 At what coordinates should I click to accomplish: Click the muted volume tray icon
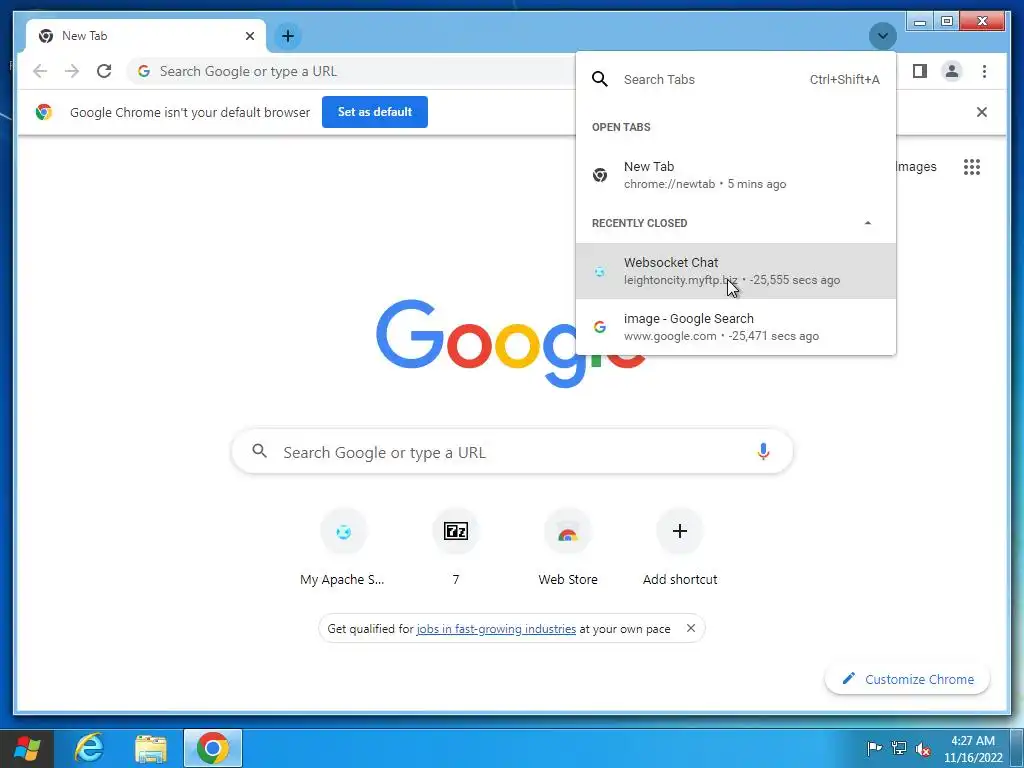pyautogui.click(x=923, y=749)
